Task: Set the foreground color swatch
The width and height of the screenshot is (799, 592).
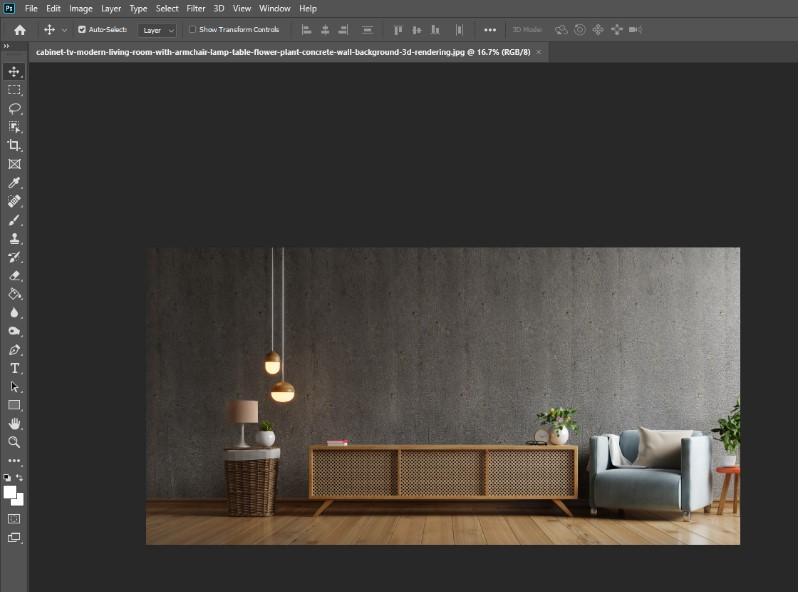Action: [10, 492]
